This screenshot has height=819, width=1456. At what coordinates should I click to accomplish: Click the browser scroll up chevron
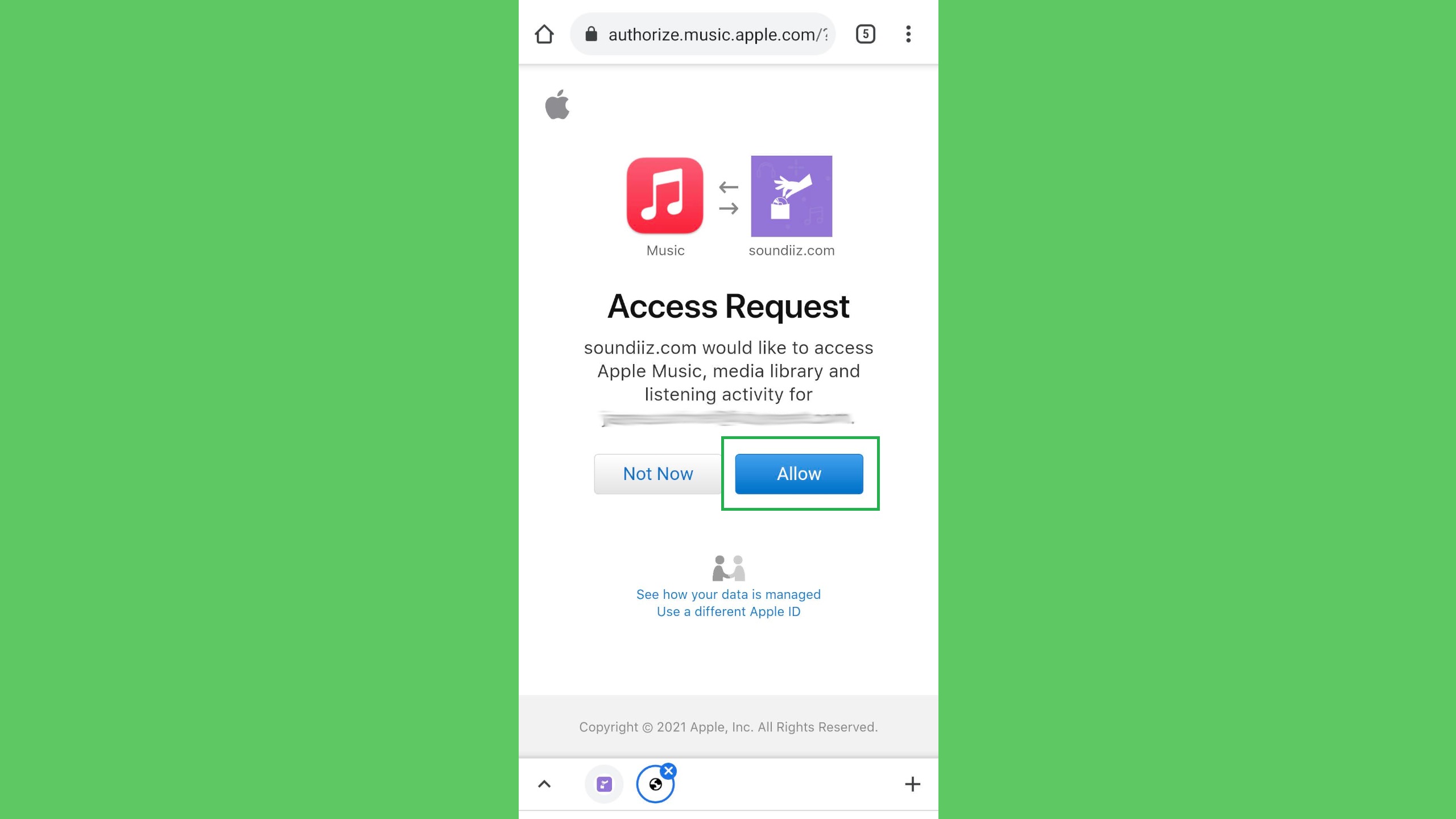[x=544, y=783]
